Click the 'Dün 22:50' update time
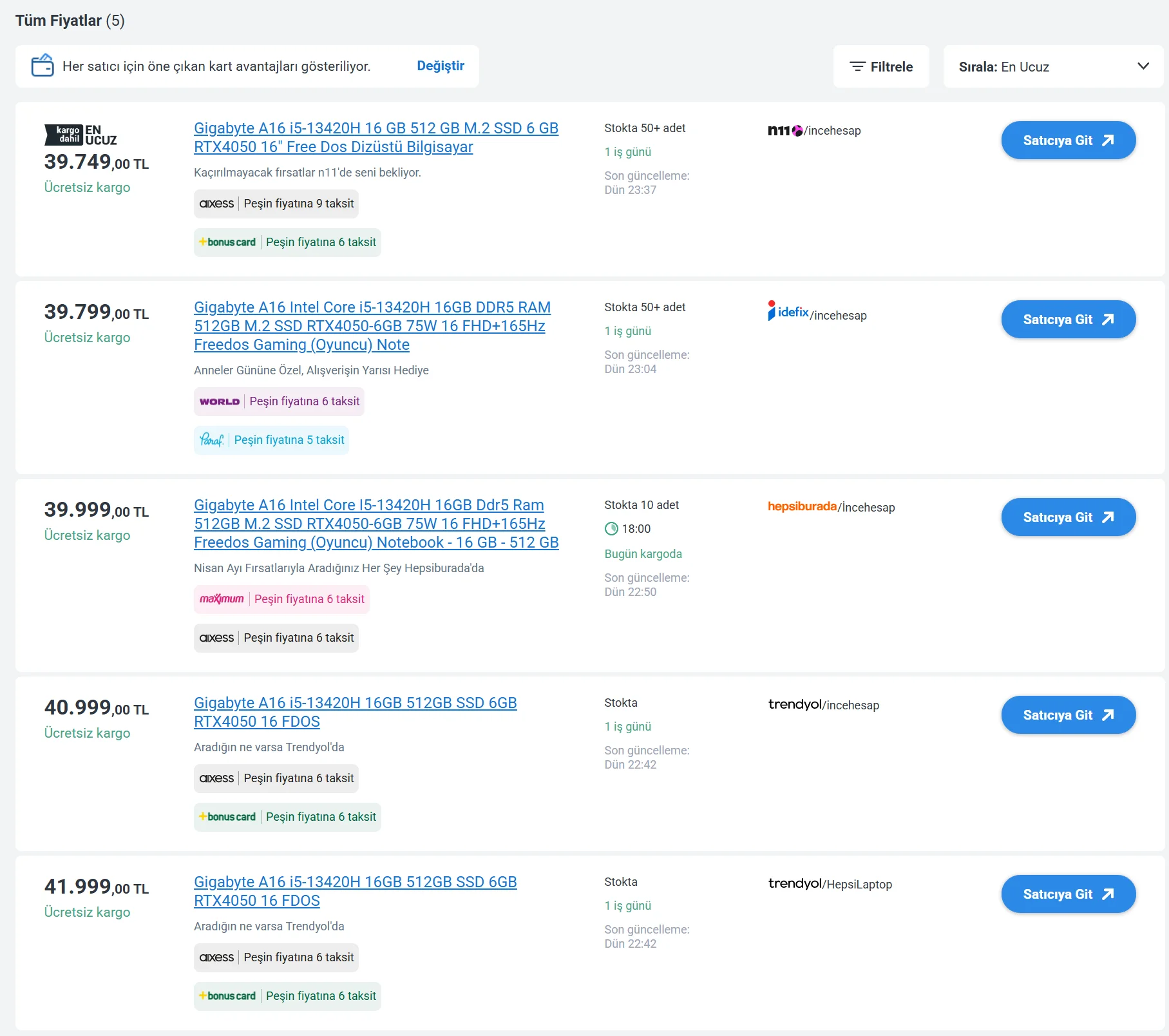1169x1036 pixels. click(x=630, y=592)
